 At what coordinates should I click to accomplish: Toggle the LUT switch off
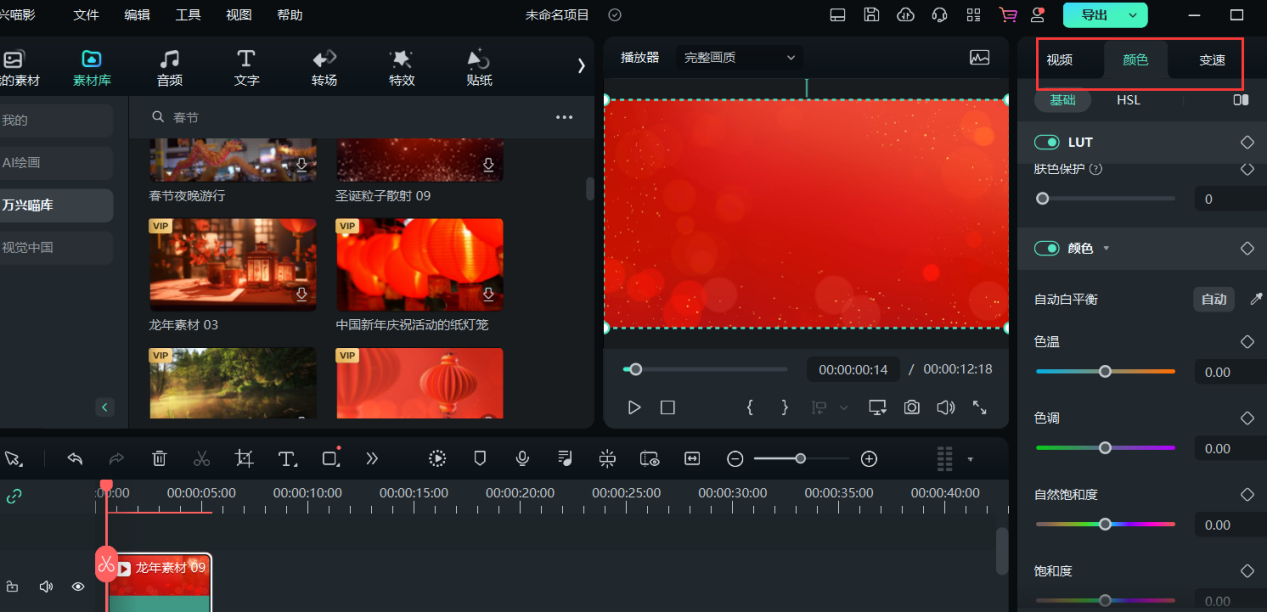[x=1046, y=142]
